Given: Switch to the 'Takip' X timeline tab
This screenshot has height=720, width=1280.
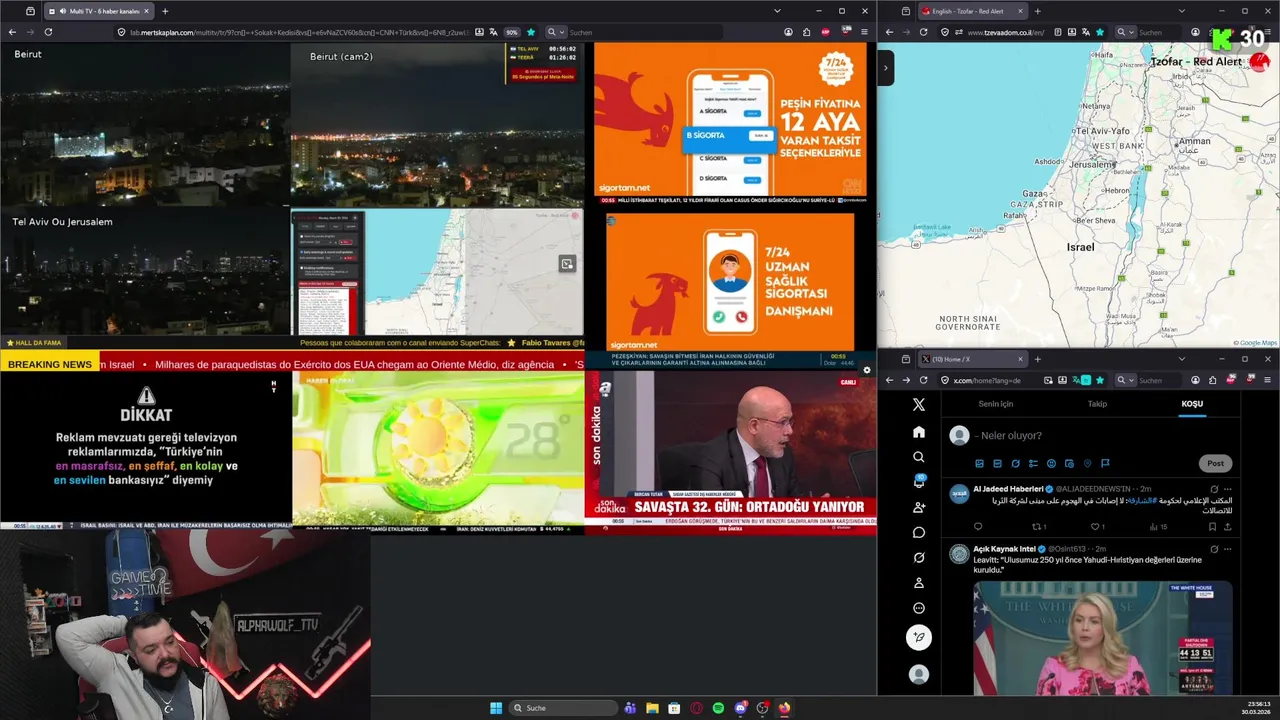Looking at the screenshot, I should pos(1097,404).
